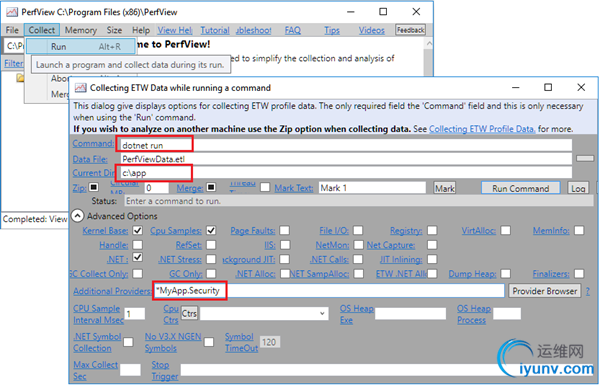
Task: Click the OS Heap Exe field
Action: coord(410,313)
